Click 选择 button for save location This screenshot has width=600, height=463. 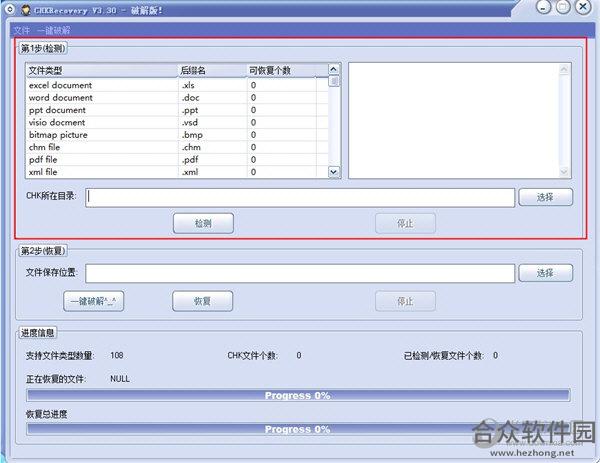545,273
